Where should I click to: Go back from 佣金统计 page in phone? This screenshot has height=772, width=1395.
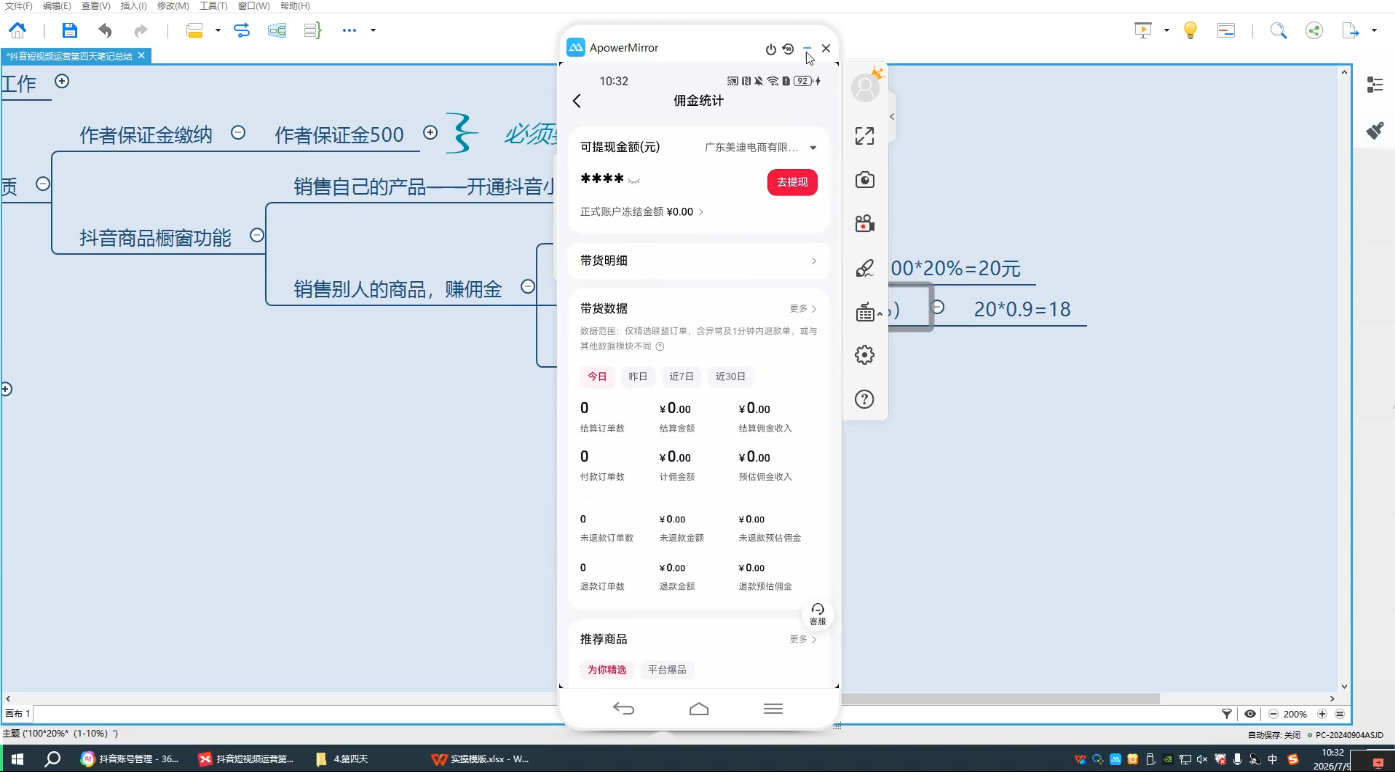click(x=576, y=101)
